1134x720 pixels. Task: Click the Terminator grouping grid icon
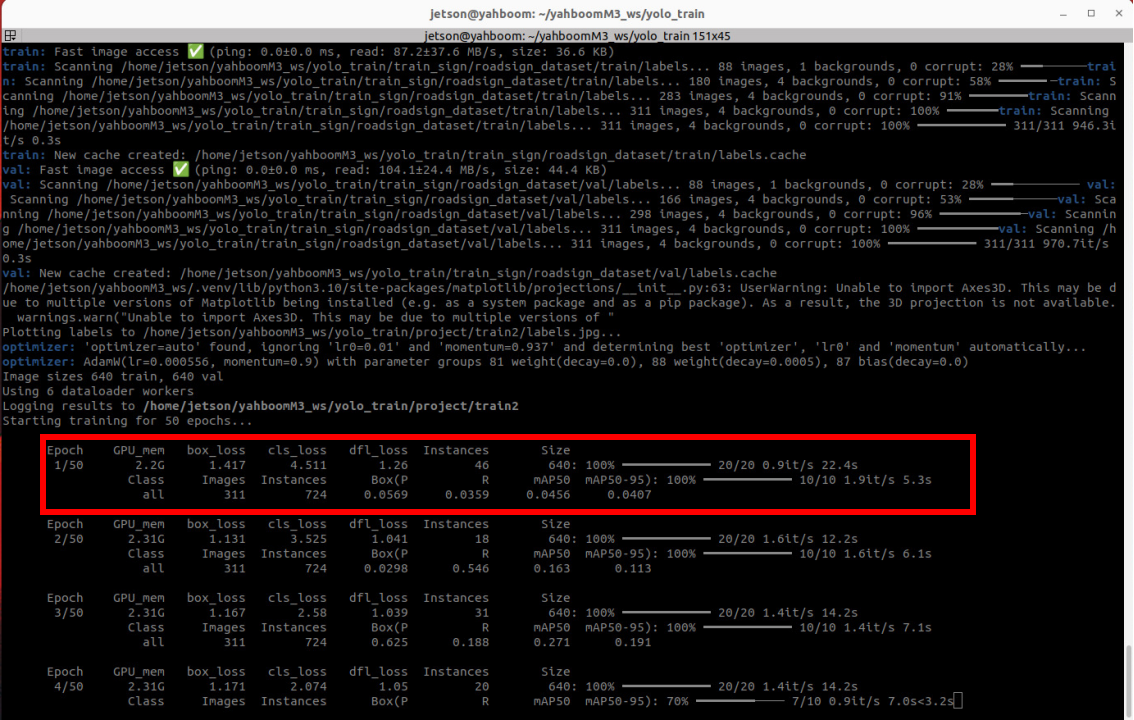pos(10,35)
